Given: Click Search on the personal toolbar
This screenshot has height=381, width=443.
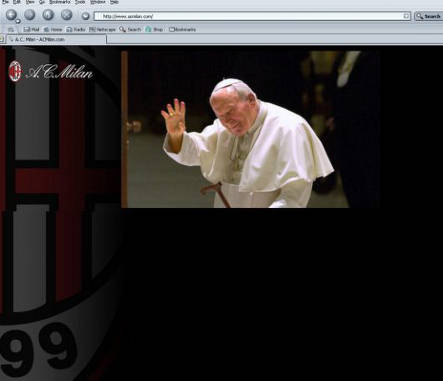Looking at the screenshot, I should click(x=130, y=29).
